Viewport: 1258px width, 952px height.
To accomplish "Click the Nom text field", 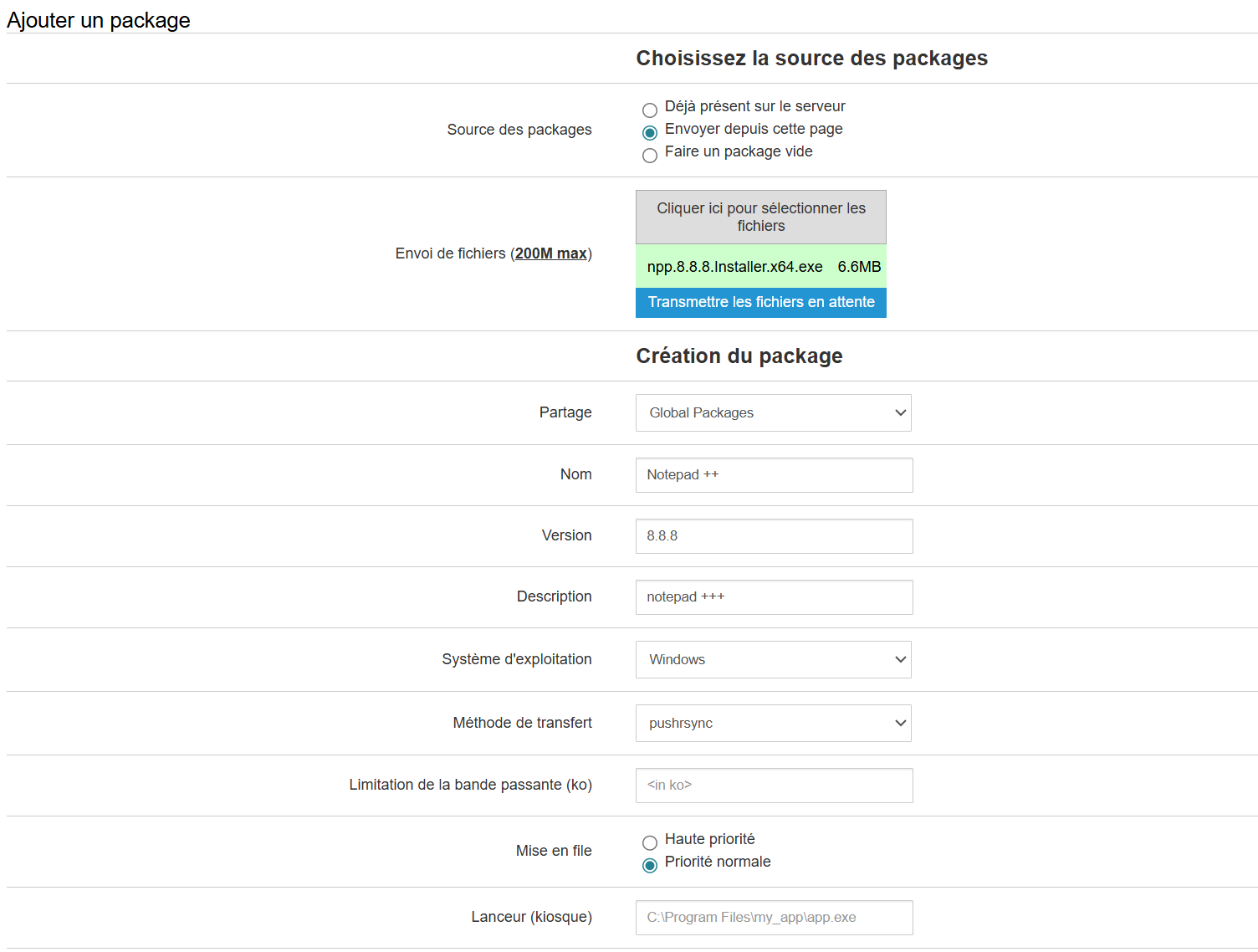I will pyautogui.click(x=774, y=475).
